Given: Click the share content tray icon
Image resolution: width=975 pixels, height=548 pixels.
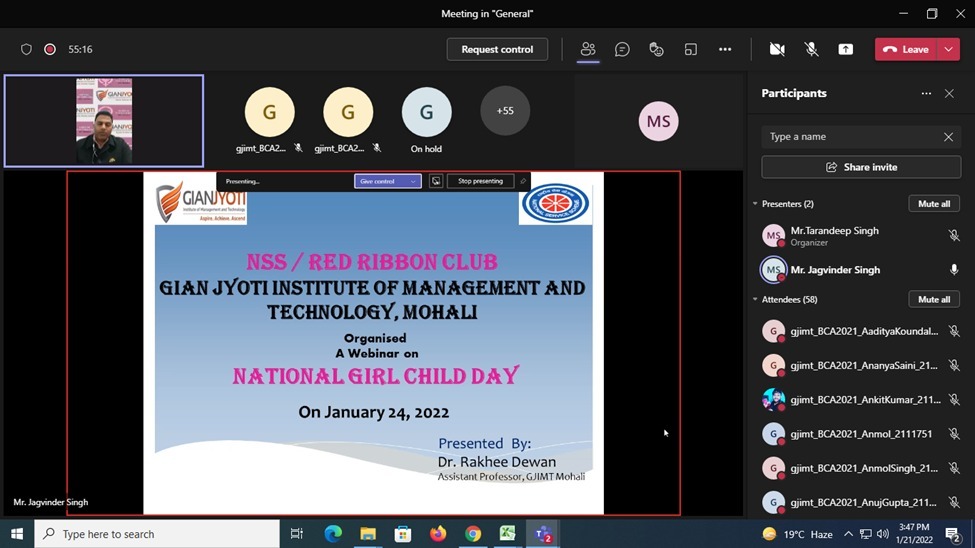Looking at the screenshot, I should [846, 49].
